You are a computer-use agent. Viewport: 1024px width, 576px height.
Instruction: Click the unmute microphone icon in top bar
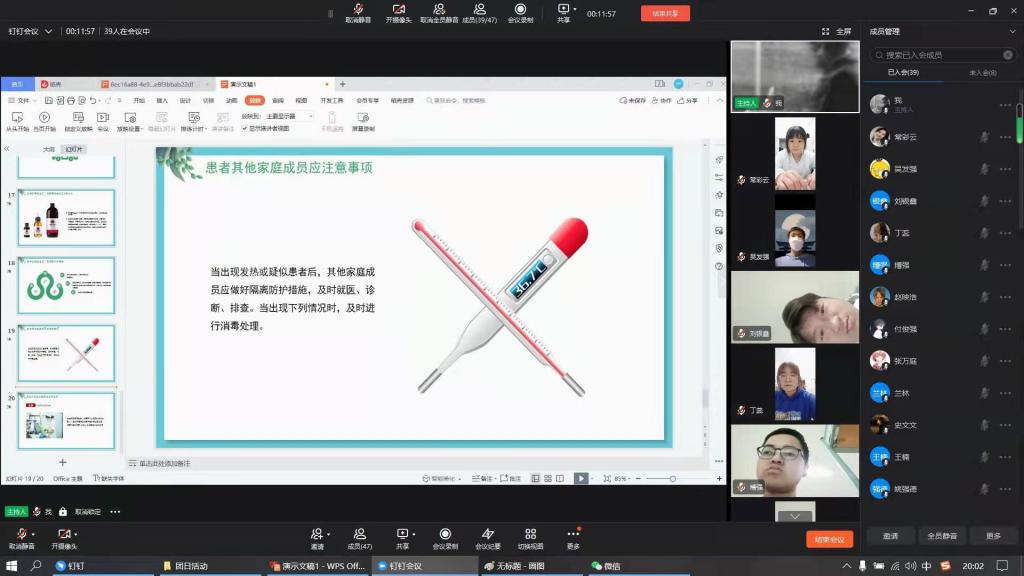(x=358, y=10)
